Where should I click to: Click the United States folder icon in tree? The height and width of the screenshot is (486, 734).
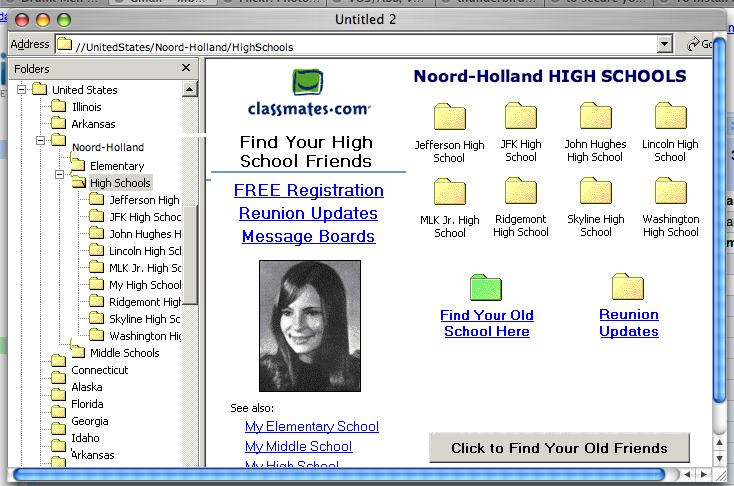[40, 88]
